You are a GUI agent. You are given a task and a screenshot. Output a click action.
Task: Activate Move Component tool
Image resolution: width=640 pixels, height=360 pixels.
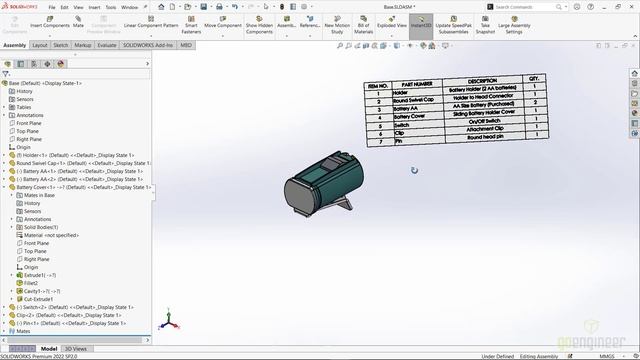pyautogui.click(x=222, y=22)
